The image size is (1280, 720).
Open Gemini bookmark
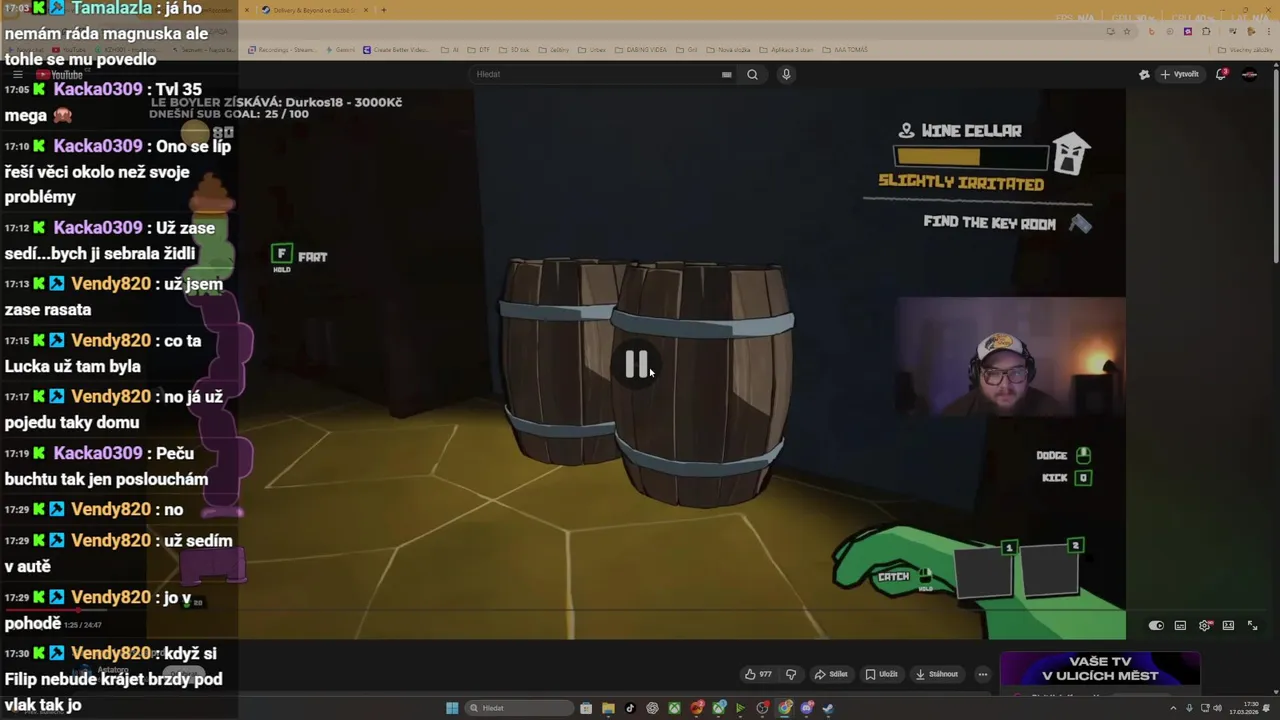(340, 50)
